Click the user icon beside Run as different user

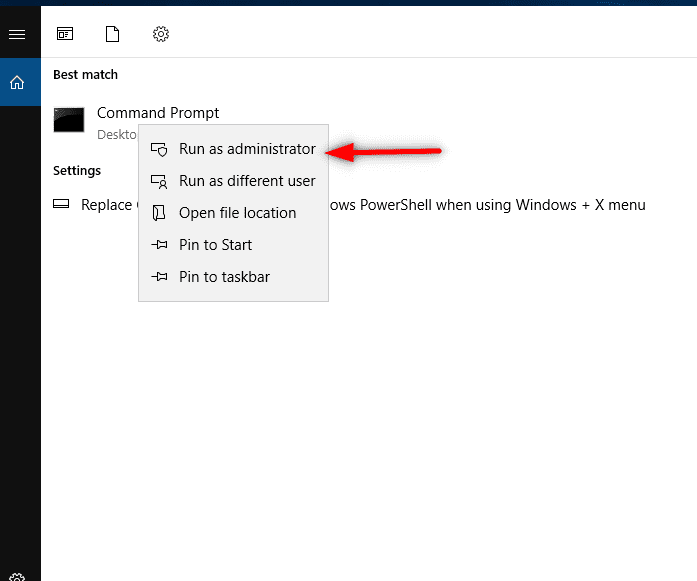pyautogui.click(x=158, y=181)
